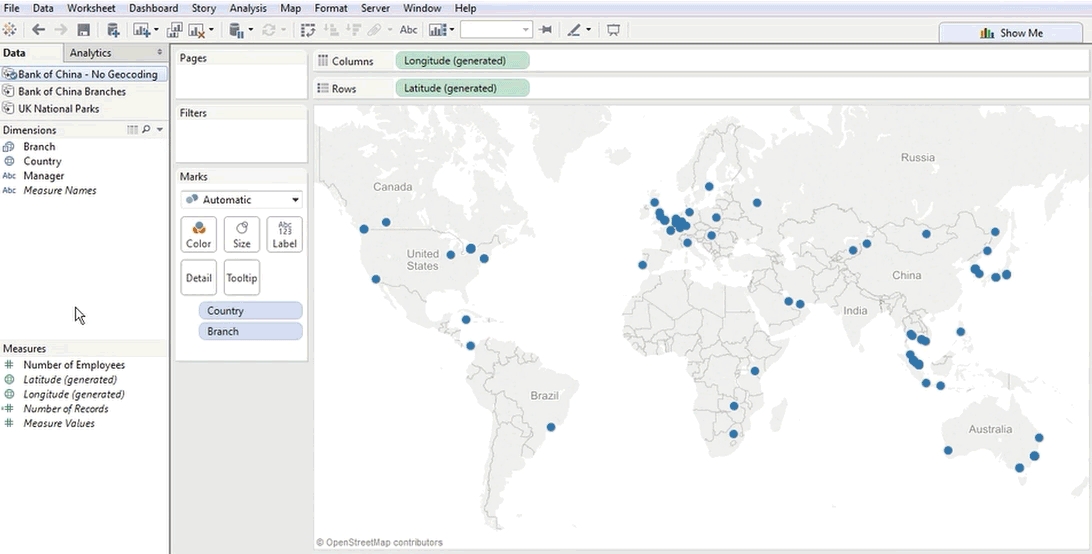Click the Longitude (generated) pill in Columns

tap(462, 61)
